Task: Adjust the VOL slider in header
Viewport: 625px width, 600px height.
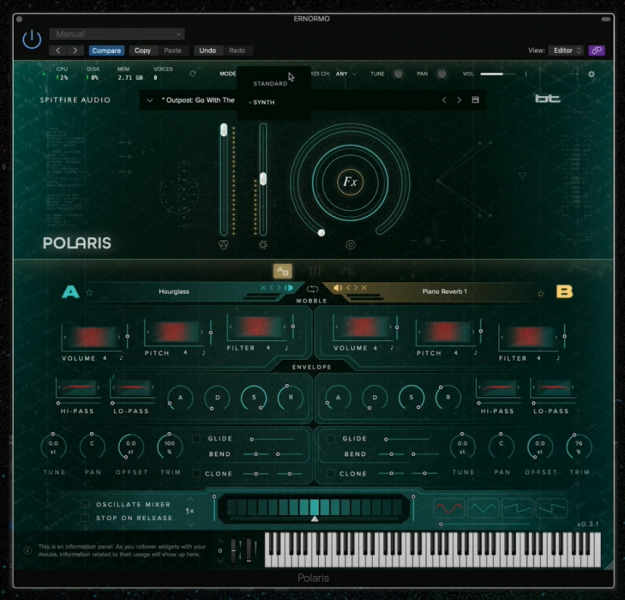Action: [x=497, y=74]
